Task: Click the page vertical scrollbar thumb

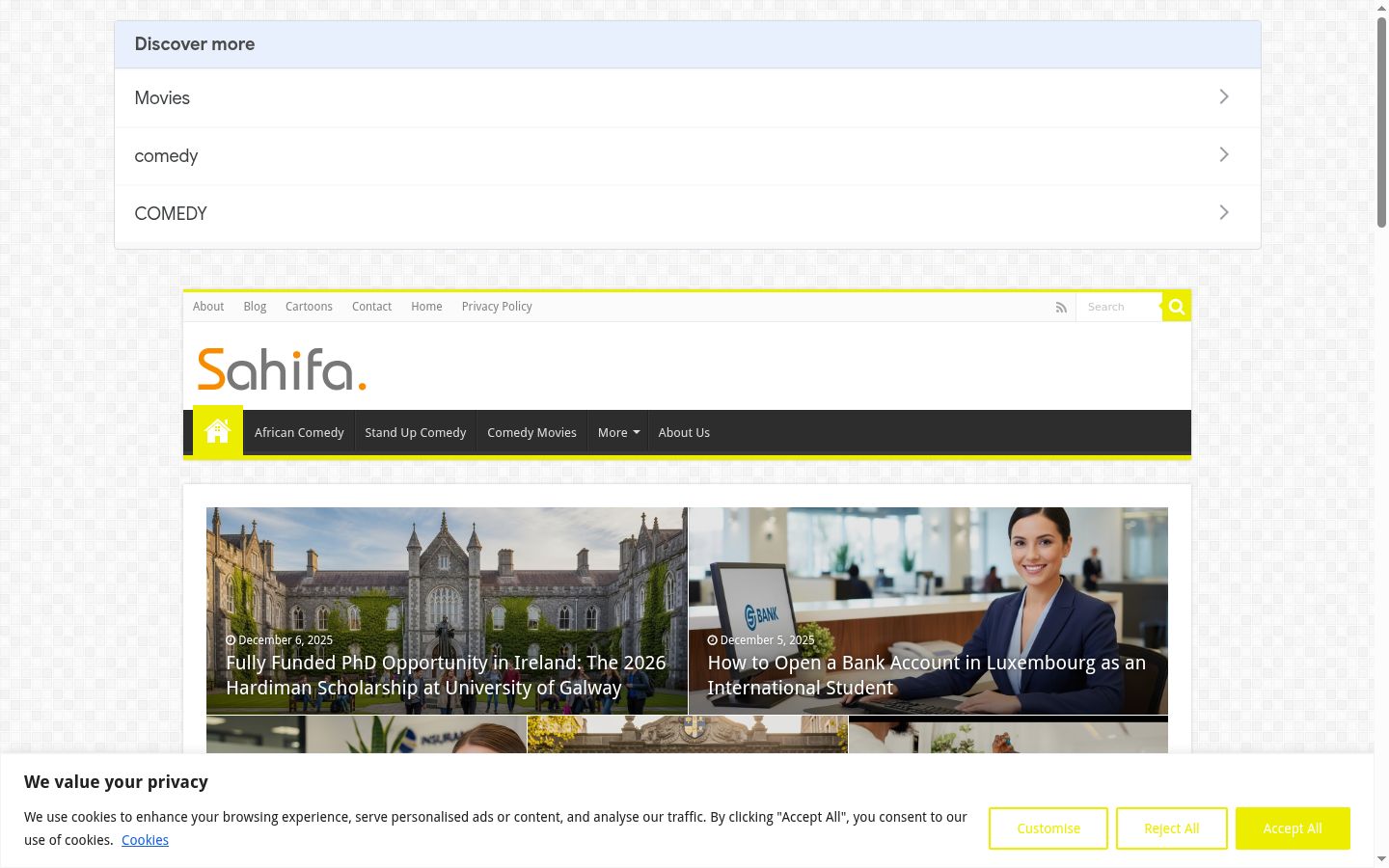Action: pyautogui.click(x=1381, y=122)
